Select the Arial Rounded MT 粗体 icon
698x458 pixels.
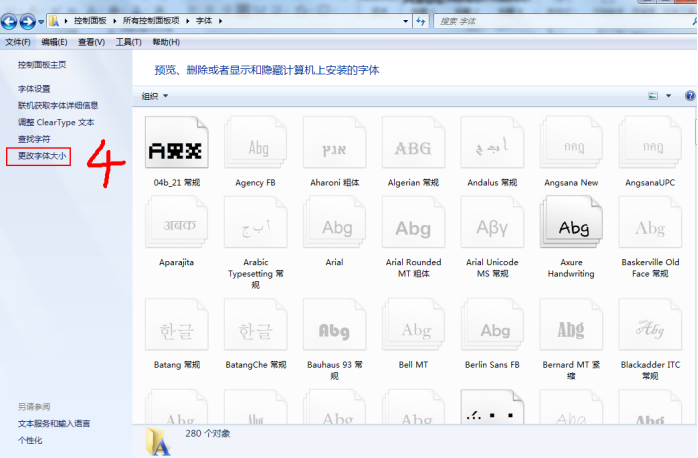(x=413, y=222)
